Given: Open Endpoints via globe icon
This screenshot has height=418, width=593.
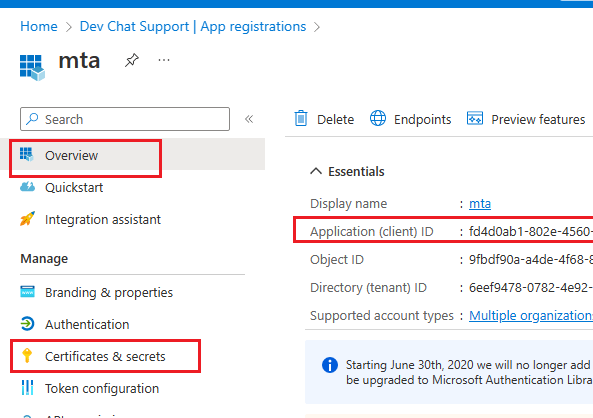Looking at the screenshot, I should [378, 118].
